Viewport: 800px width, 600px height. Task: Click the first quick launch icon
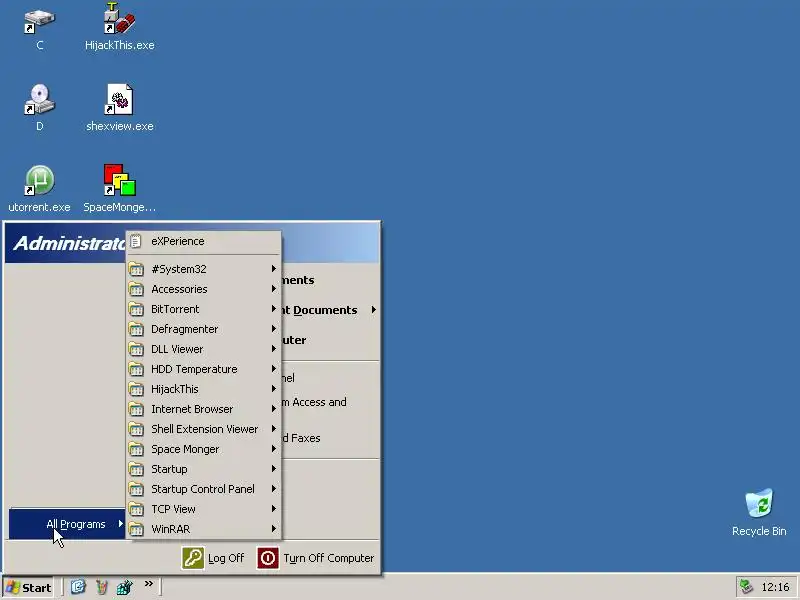(78, 587)
